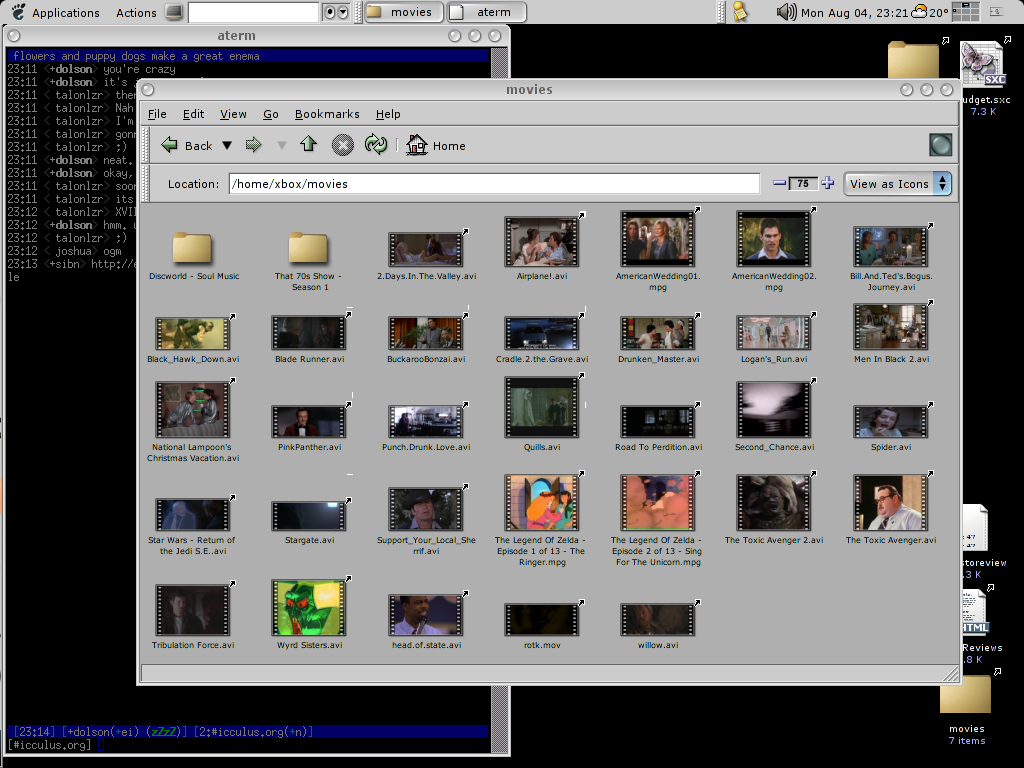Open the Back history dropdown arrow
Screen dimensions: 1024x768
227,146
